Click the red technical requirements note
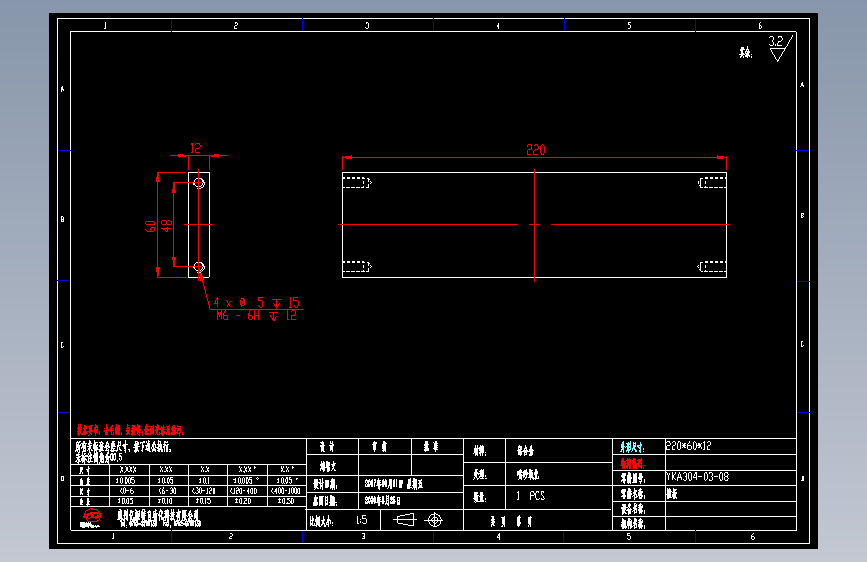Image resolution: width=867 pixels, height=562 pixels. pos(130,430)
